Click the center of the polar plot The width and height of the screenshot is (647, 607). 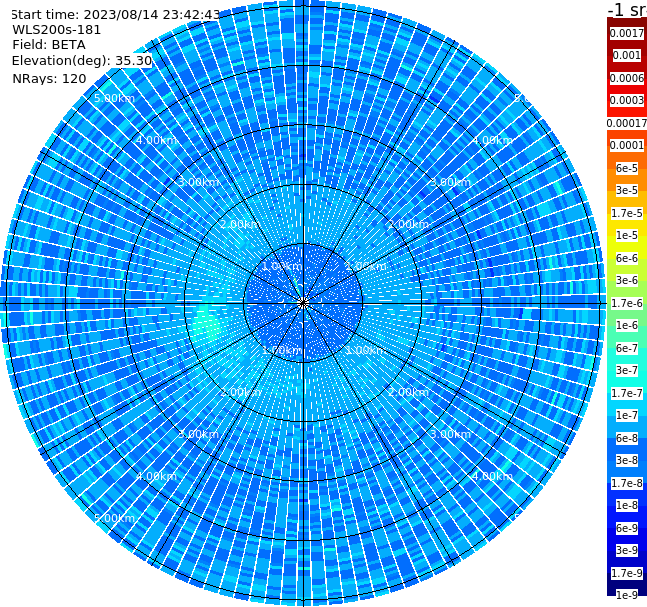(x=303, y=303)
